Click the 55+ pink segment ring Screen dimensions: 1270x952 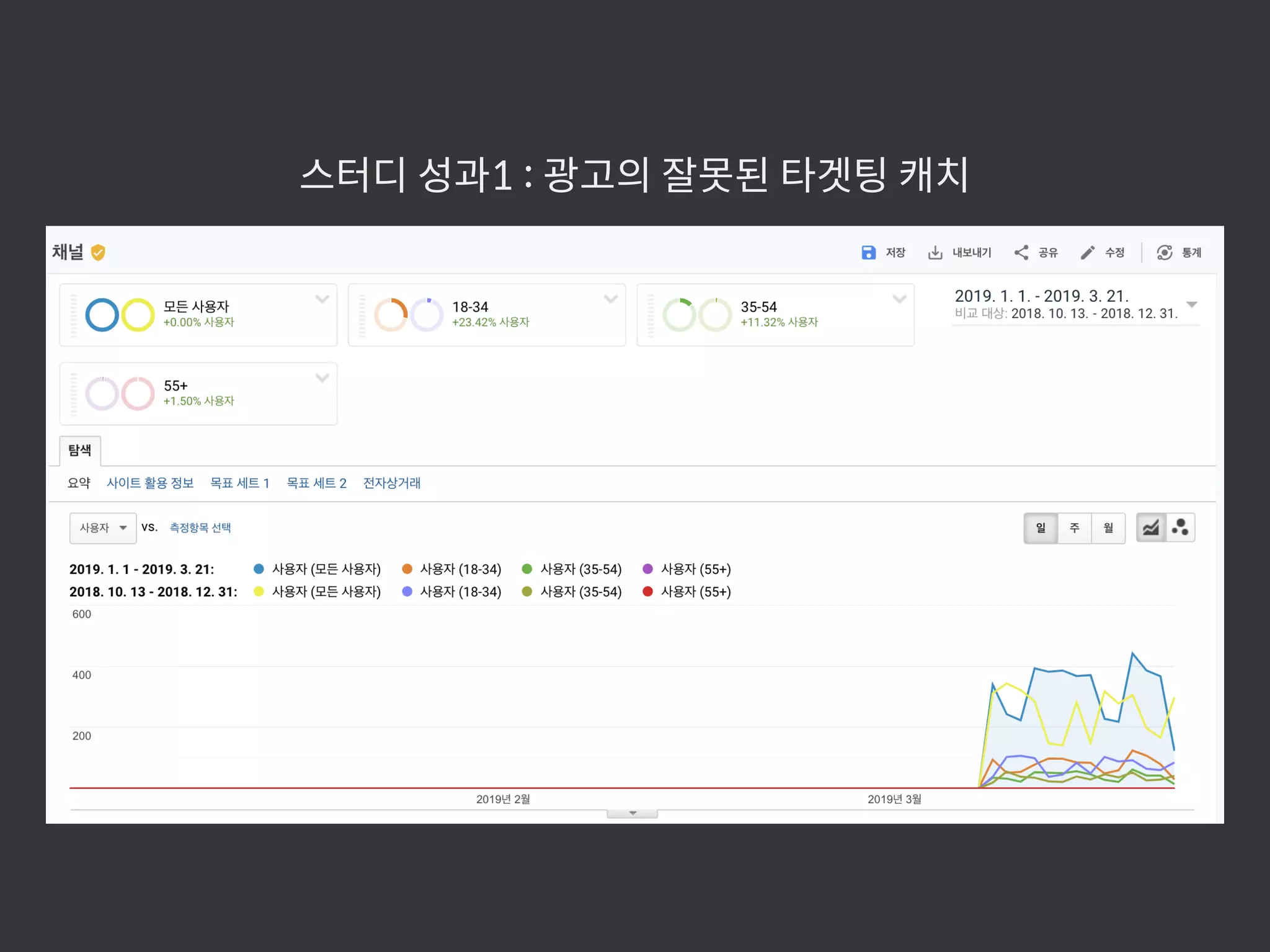pos(138,394)
